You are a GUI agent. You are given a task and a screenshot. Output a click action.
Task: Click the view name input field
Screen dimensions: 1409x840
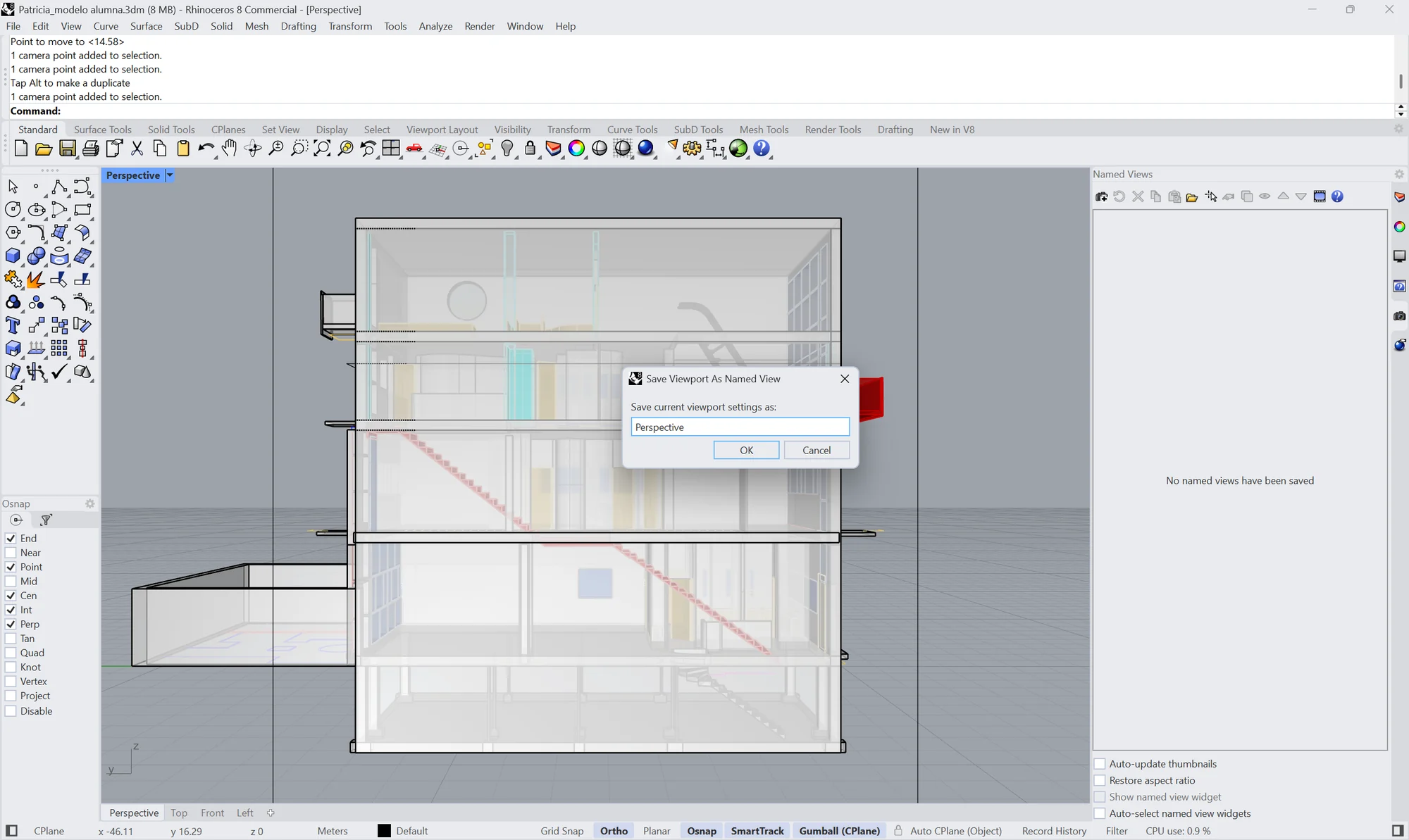(x=740, y=427)
